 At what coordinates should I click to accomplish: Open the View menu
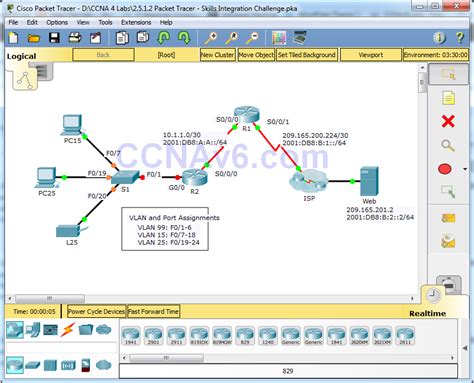pyautogui.click(x=83, y=22)
